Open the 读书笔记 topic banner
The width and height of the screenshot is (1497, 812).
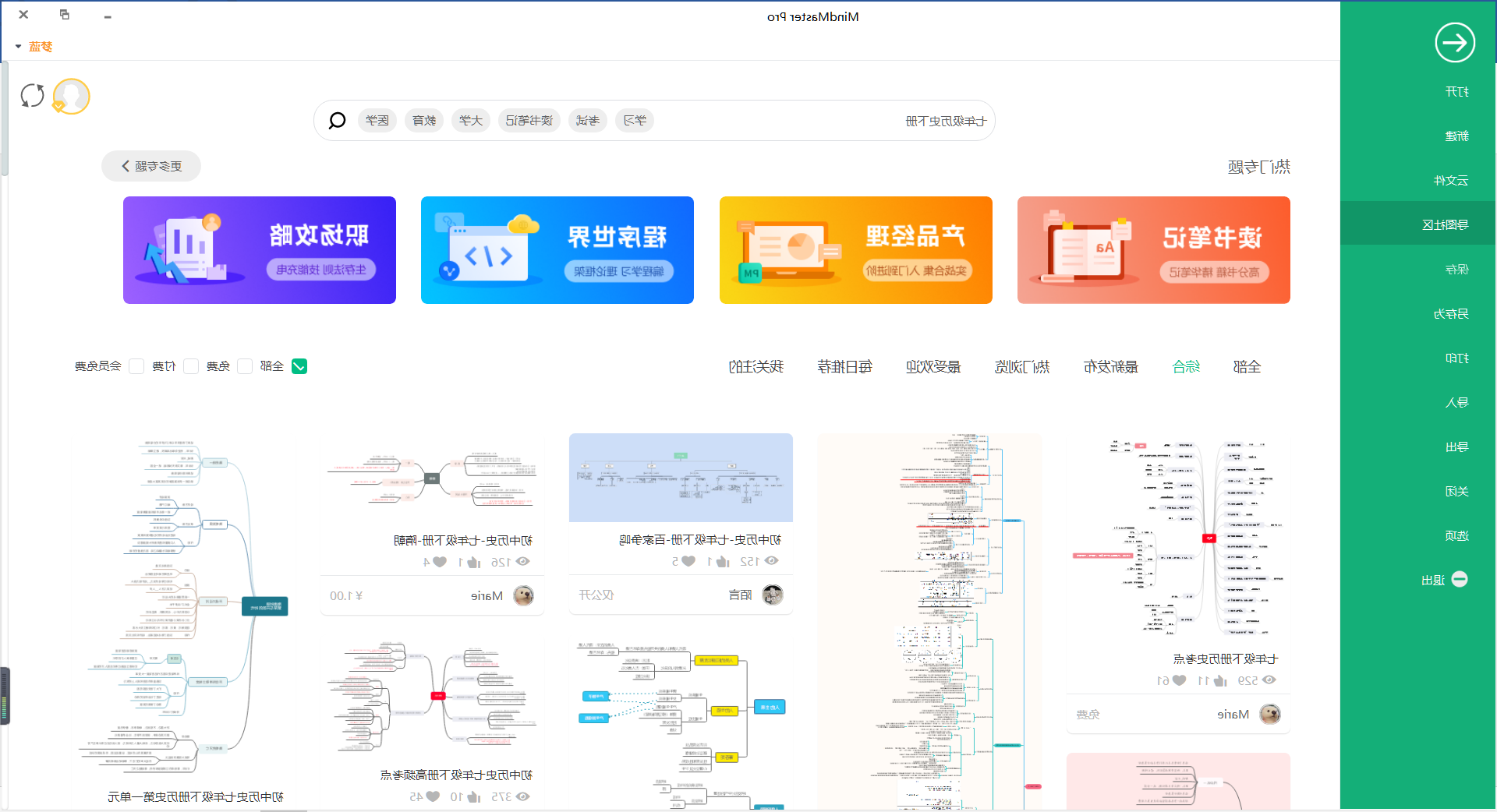pos(1154,250)
